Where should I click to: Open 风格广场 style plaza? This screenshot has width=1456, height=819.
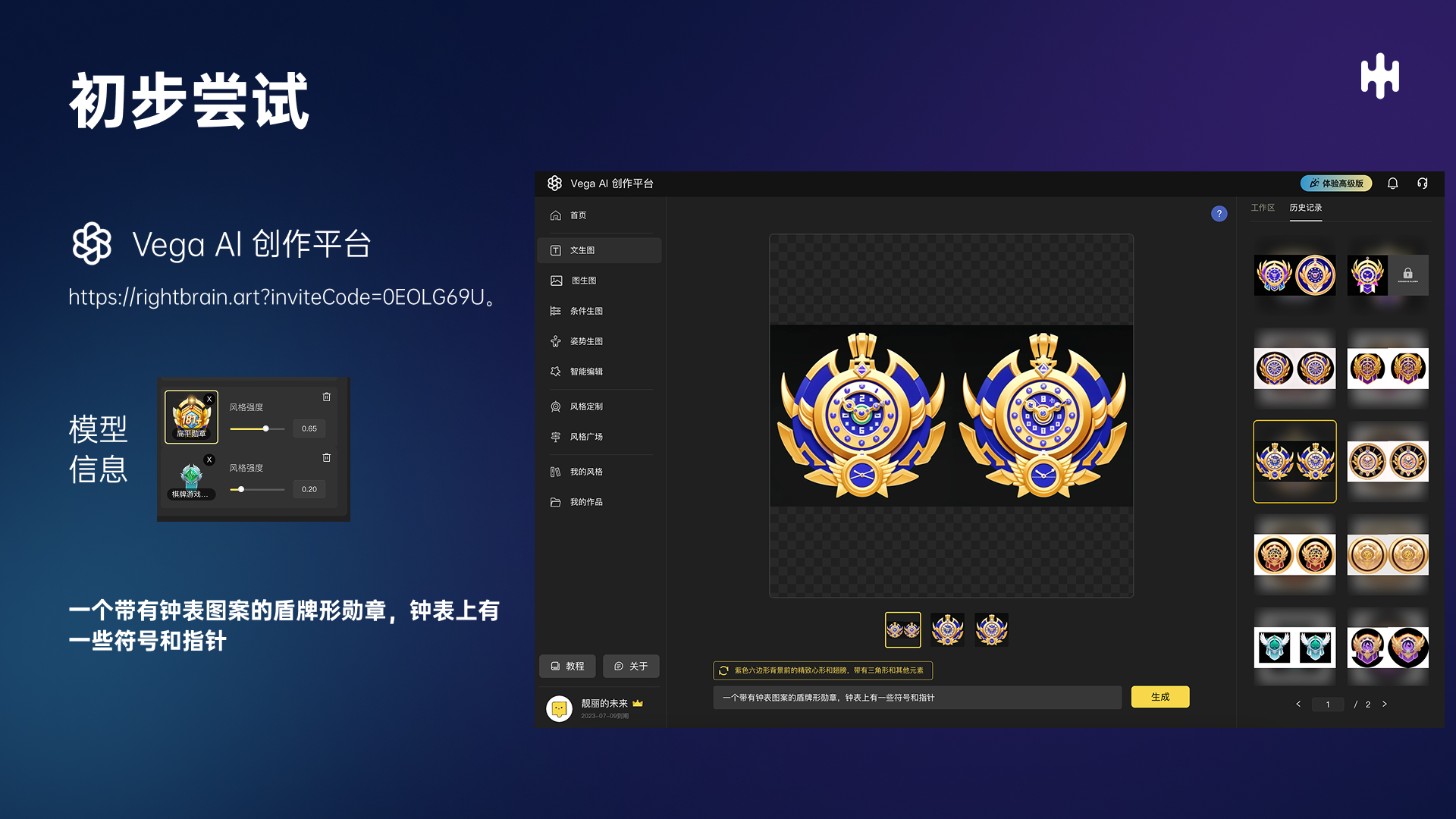[599, 437]
